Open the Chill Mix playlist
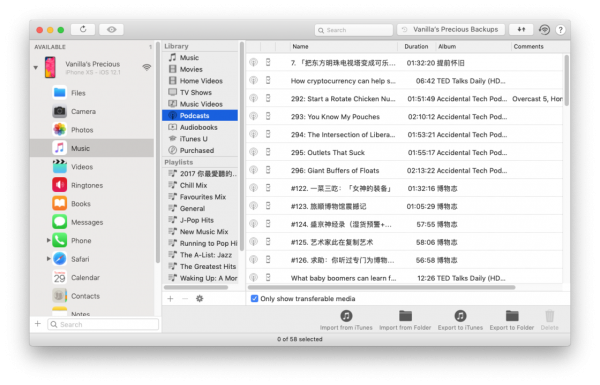This screenshot has width=600, height=385. click(200, 185)
